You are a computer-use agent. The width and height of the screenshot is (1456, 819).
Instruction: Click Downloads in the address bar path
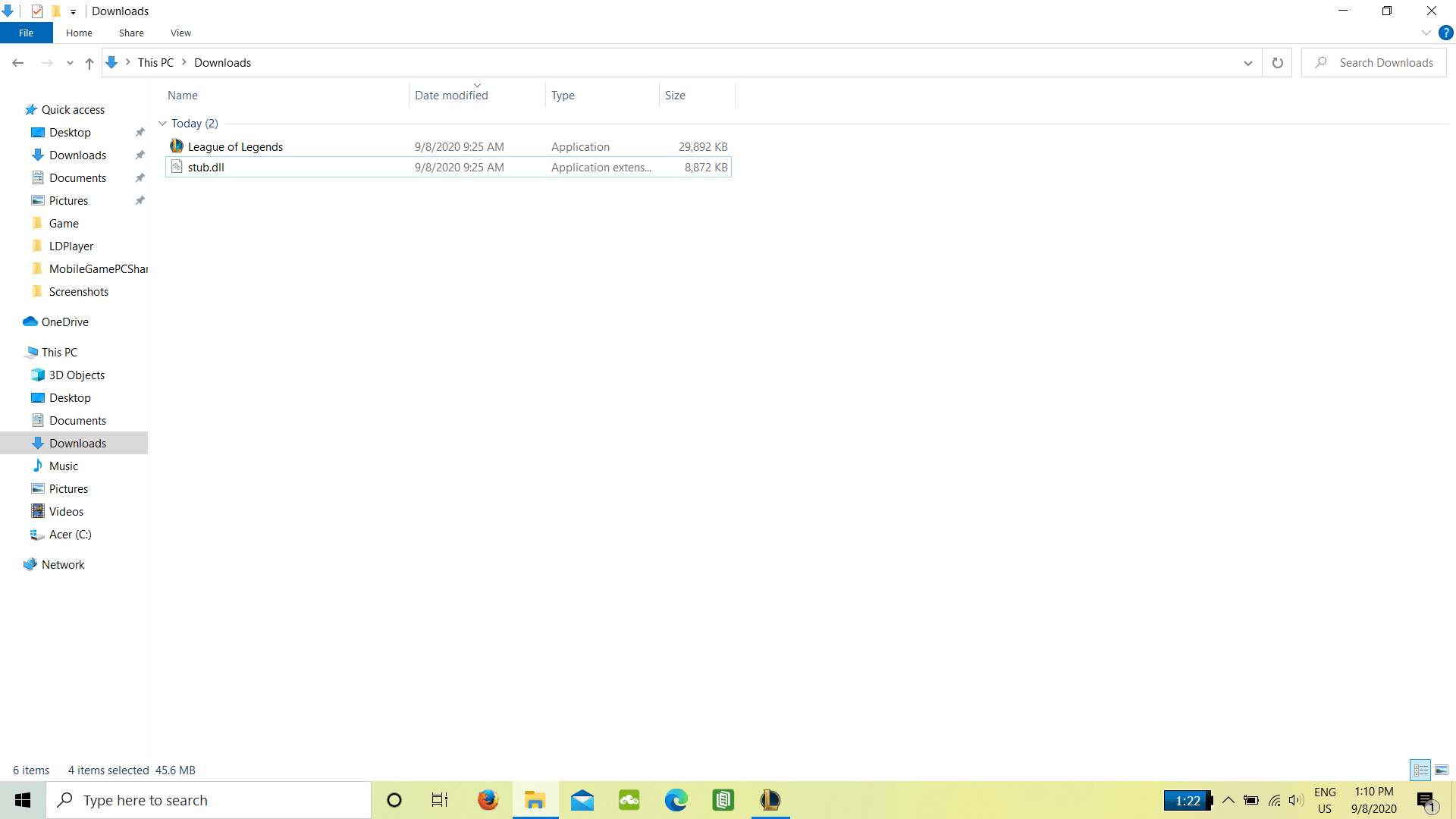(x=222, y=63)
